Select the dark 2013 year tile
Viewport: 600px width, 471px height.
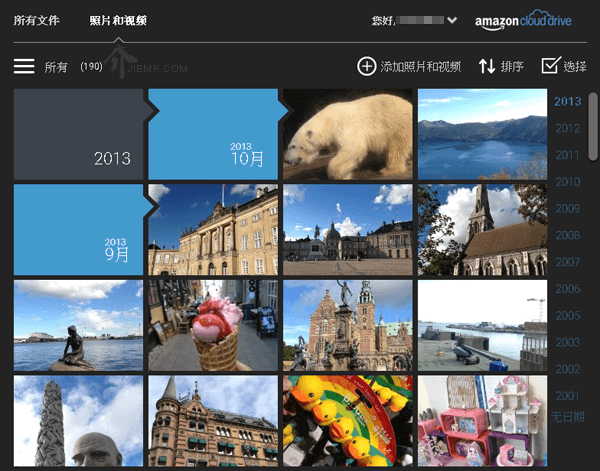[78, 134]
